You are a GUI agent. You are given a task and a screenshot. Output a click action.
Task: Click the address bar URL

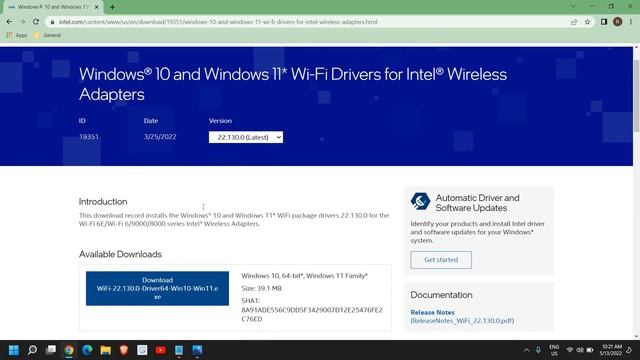[218, 22]
